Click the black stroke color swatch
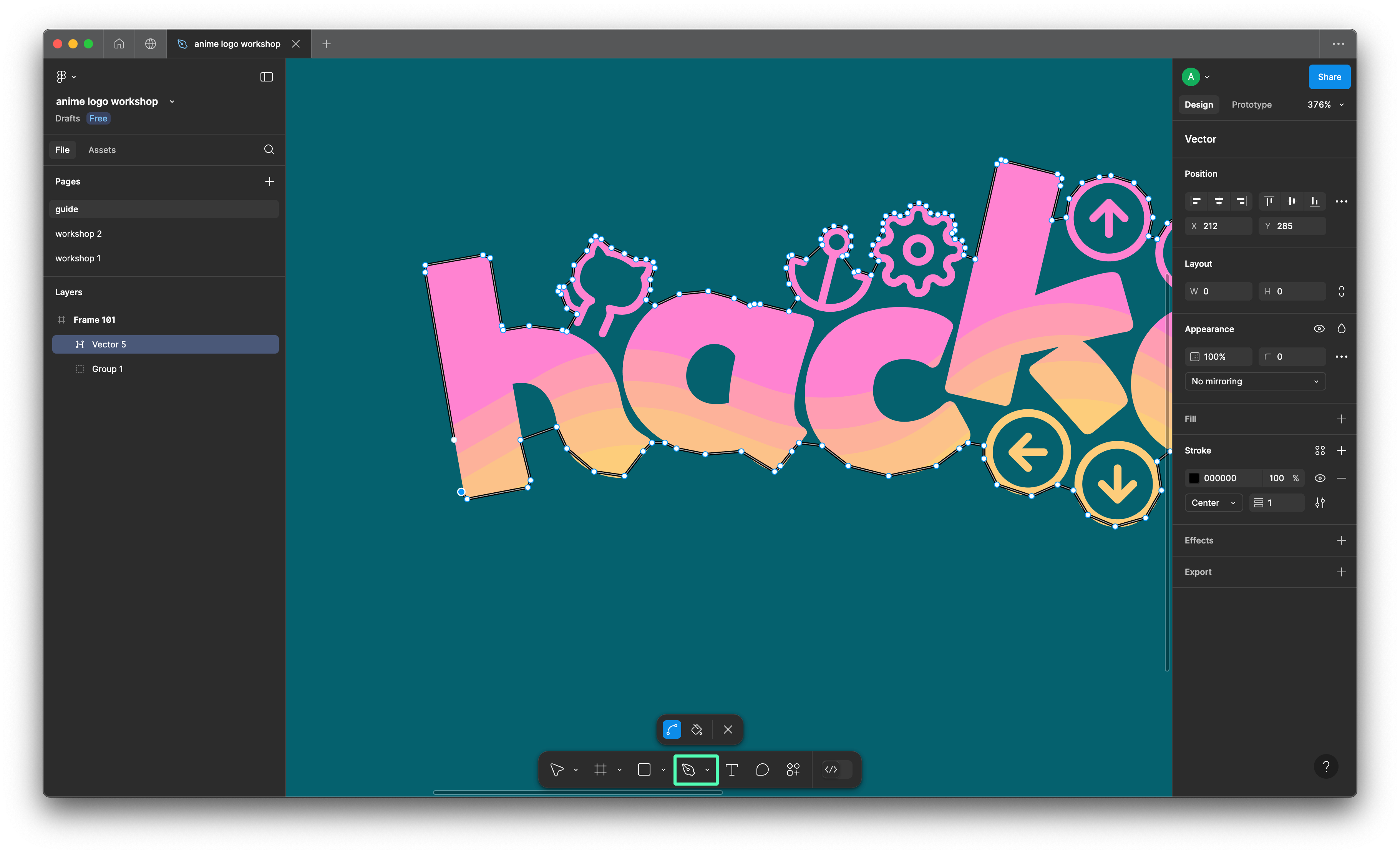 [x=1194, y=478]
